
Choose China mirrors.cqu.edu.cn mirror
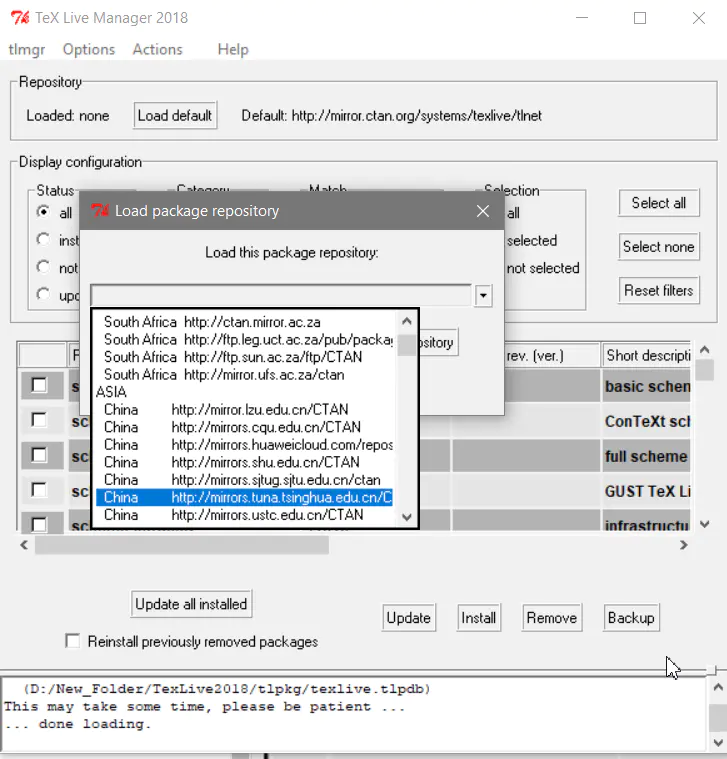[x=244, y=427]
